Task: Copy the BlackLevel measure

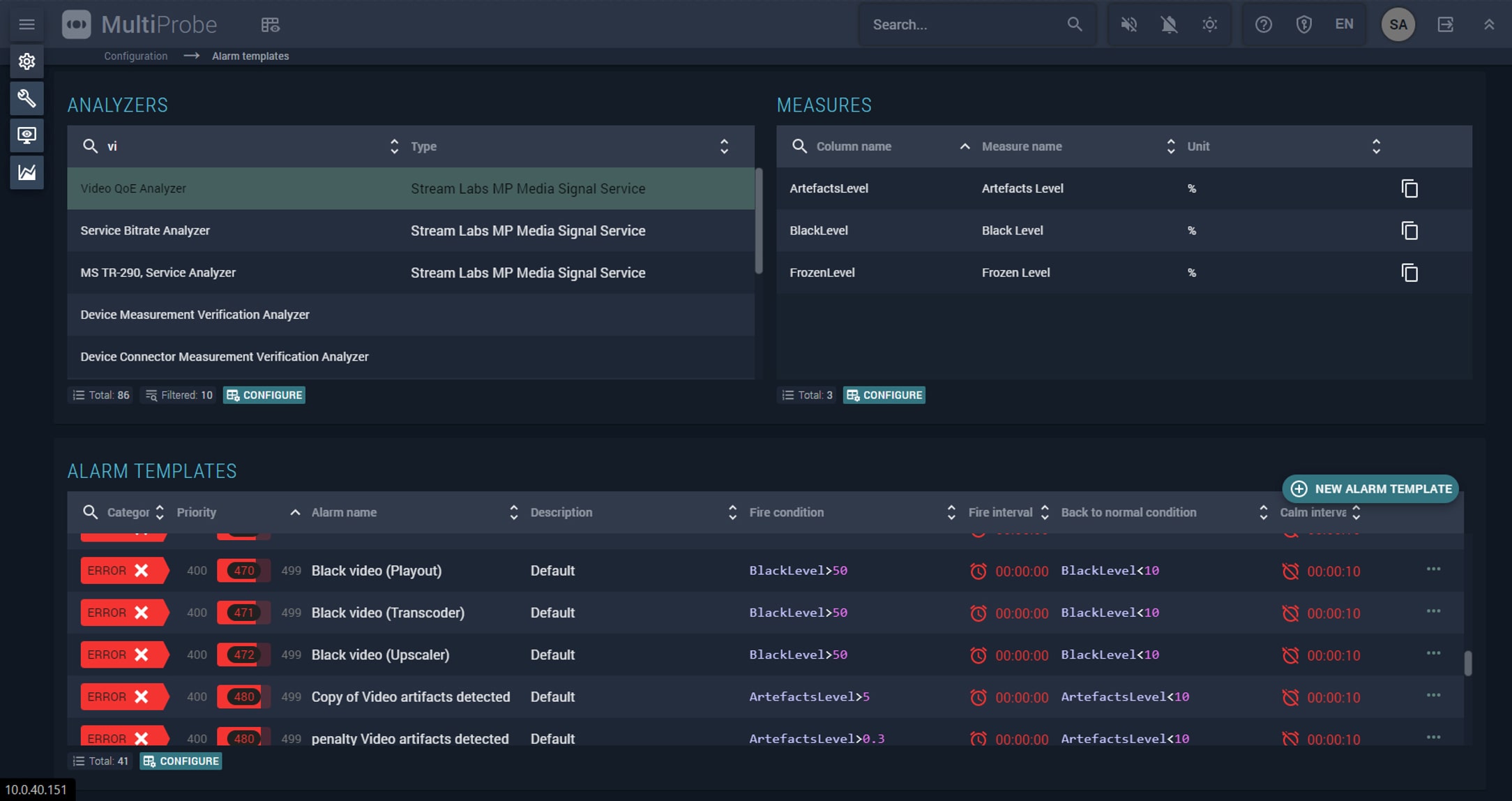Action: tap(1409, 230)
